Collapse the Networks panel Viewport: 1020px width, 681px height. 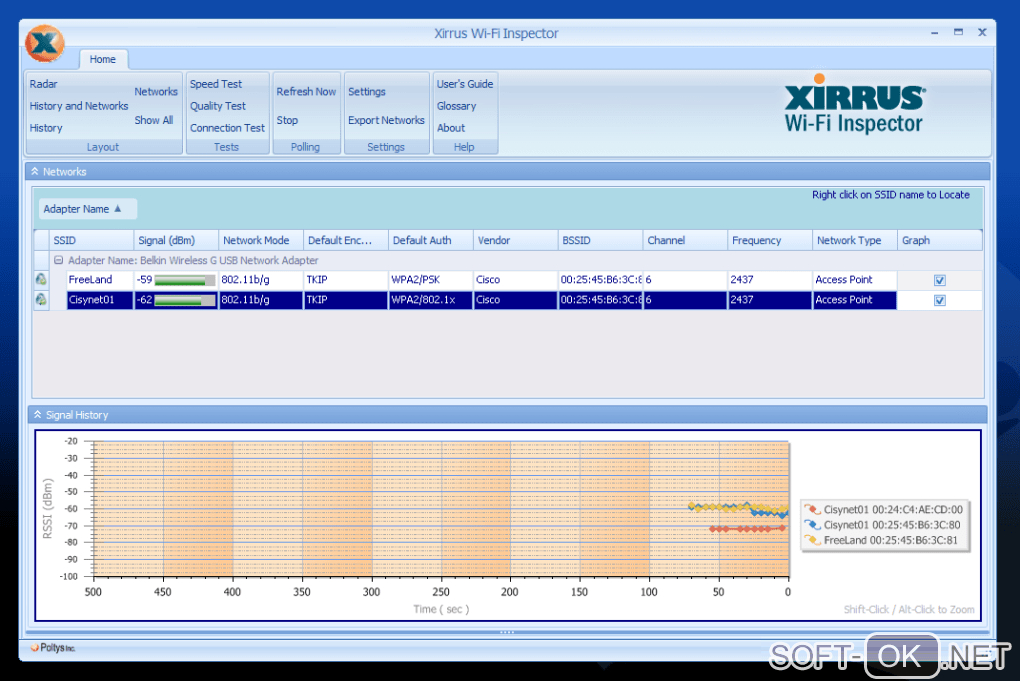tap(34, 172)
